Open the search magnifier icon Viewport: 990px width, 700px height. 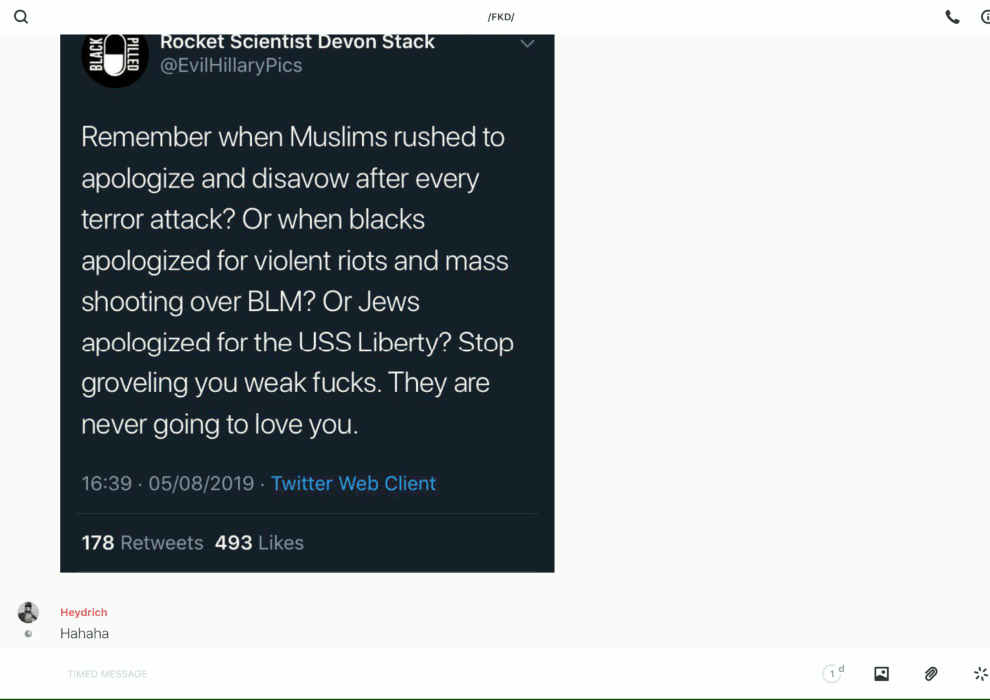21,17
